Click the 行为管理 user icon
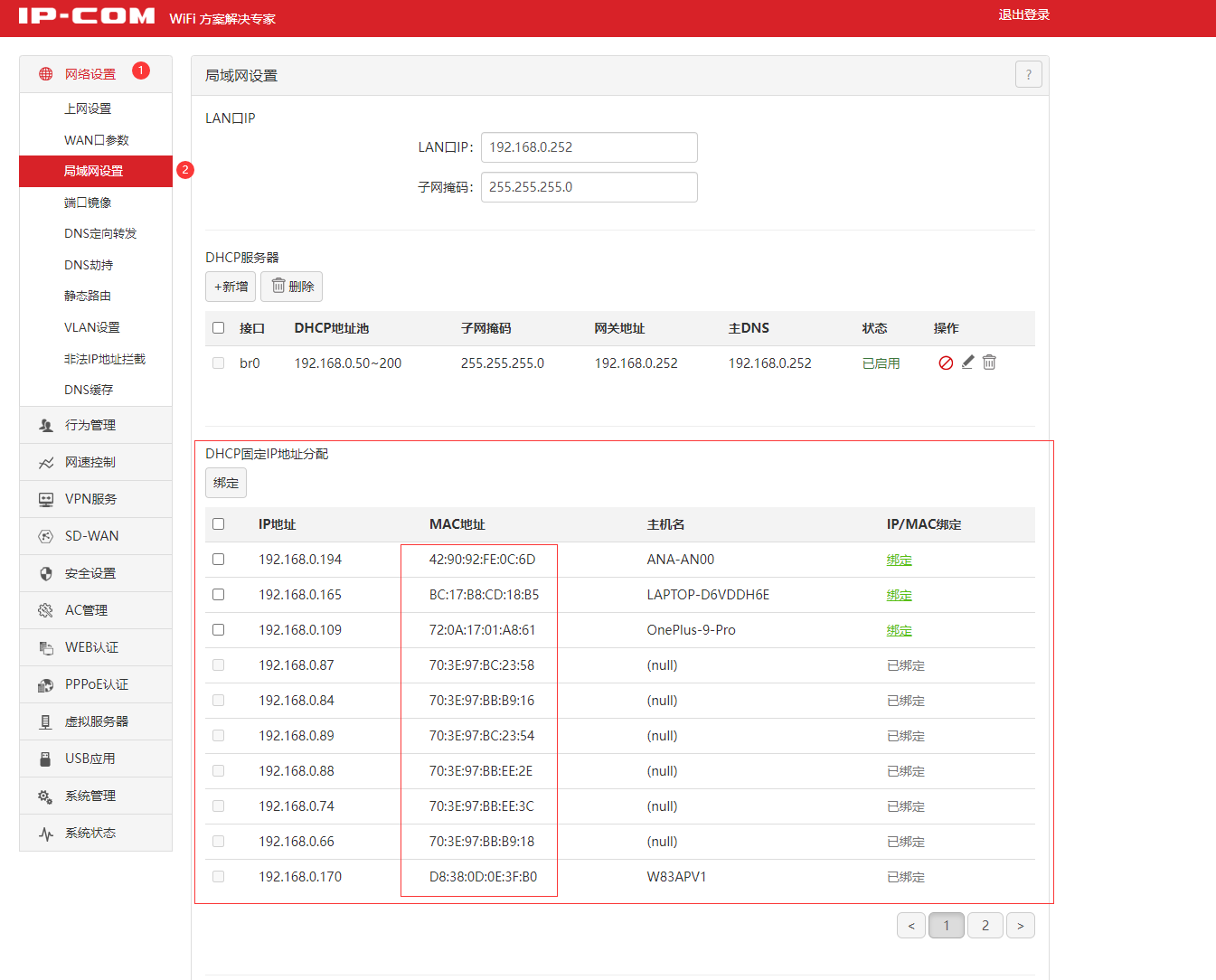Image resolution: width=1216 pixels, height=980 pixels. coord(45,425)
